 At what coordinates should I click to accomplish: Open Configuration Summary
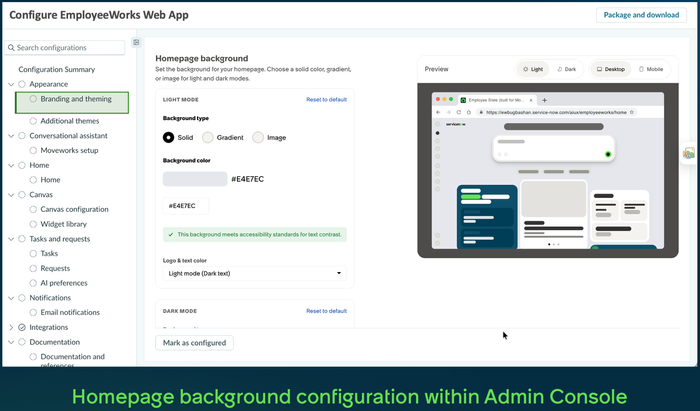point(57,70)
